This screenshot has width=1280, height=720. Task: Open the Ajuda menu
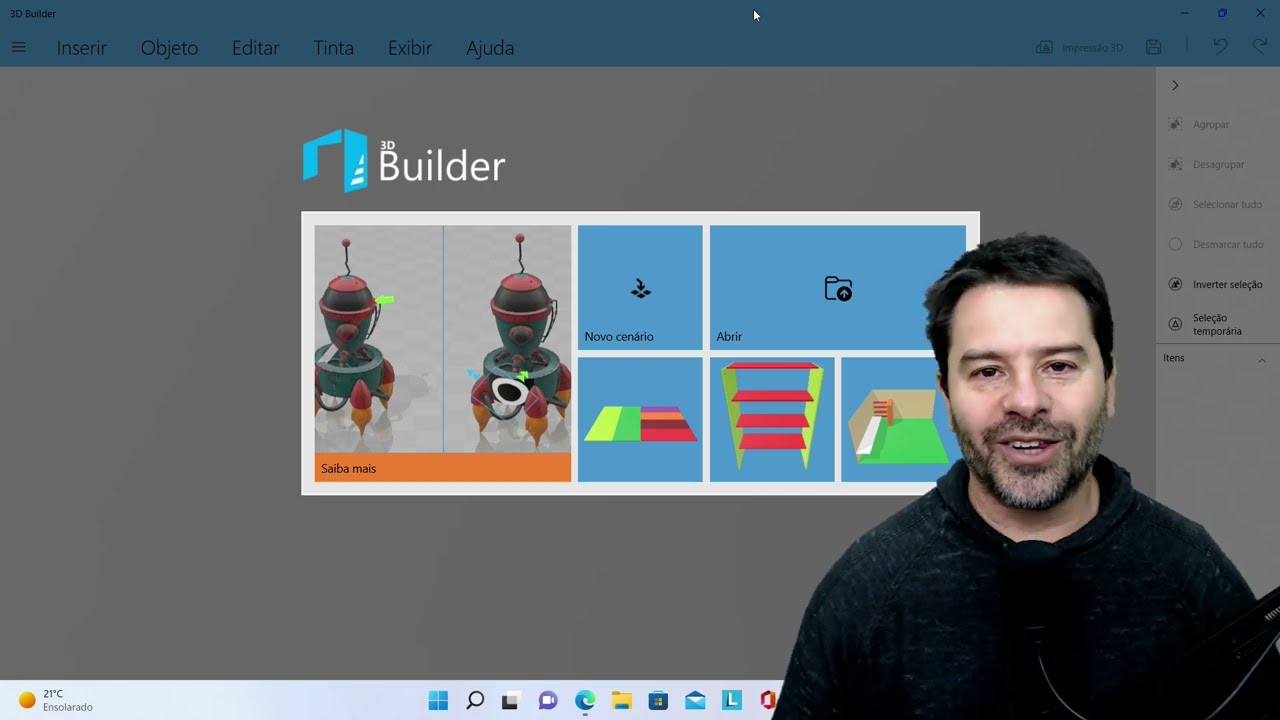(490, 48)
